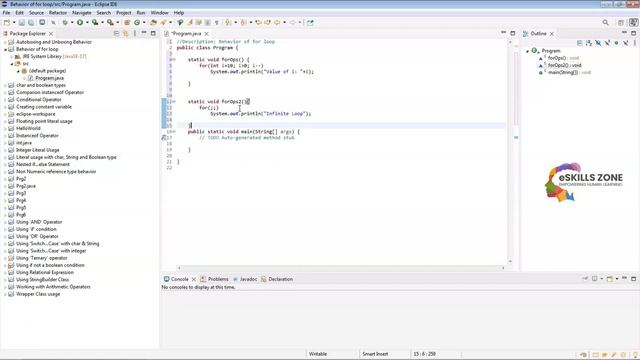Open the Run icon dropdown arrow
The width and height of the screenshot is (640, 360).
tap(87, 23)
